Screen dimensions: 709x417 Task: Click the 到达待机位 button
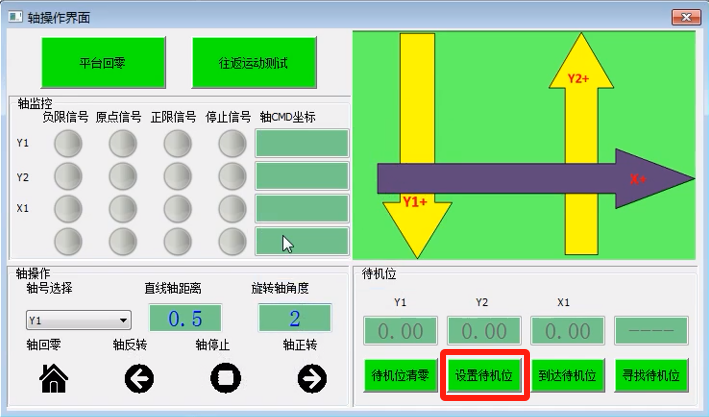pyautogui.click(x=567, y=376)
